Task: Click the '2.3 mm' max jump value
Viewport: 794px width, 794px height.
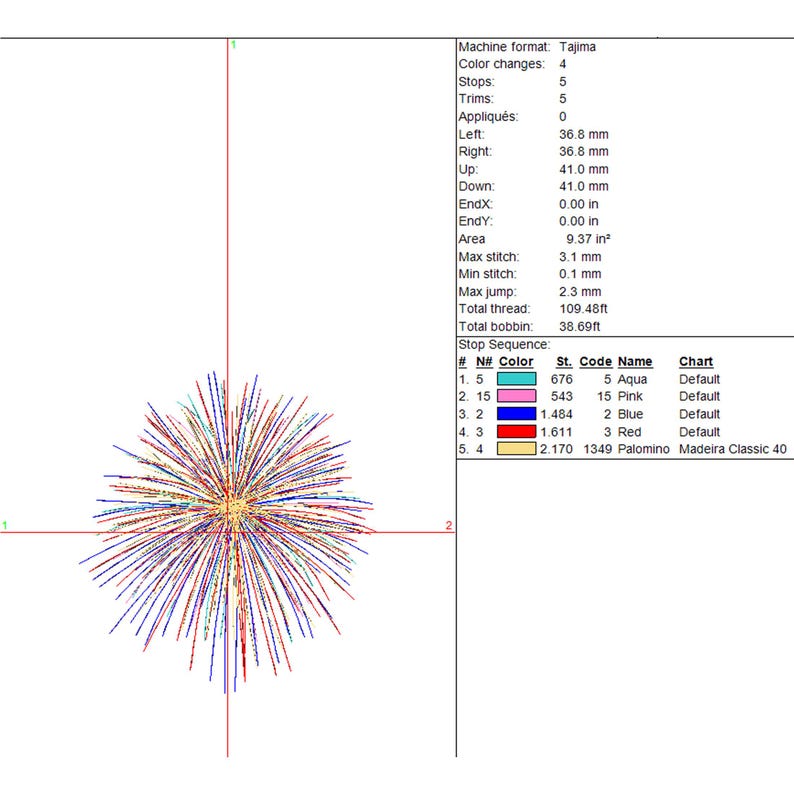Action: (x=580, y=292)
